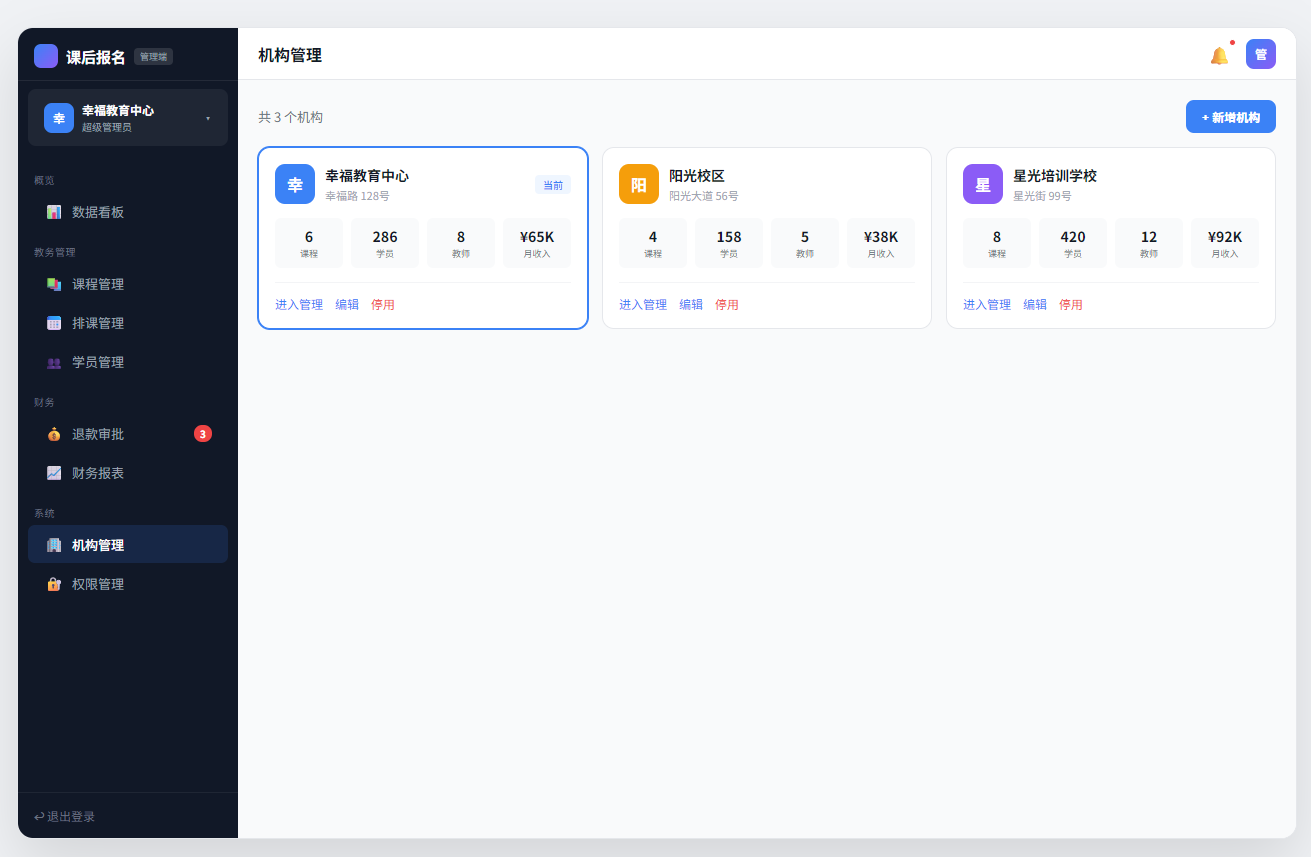Open the 退款审批 page
1311x857 pixels.
point(128,434)
